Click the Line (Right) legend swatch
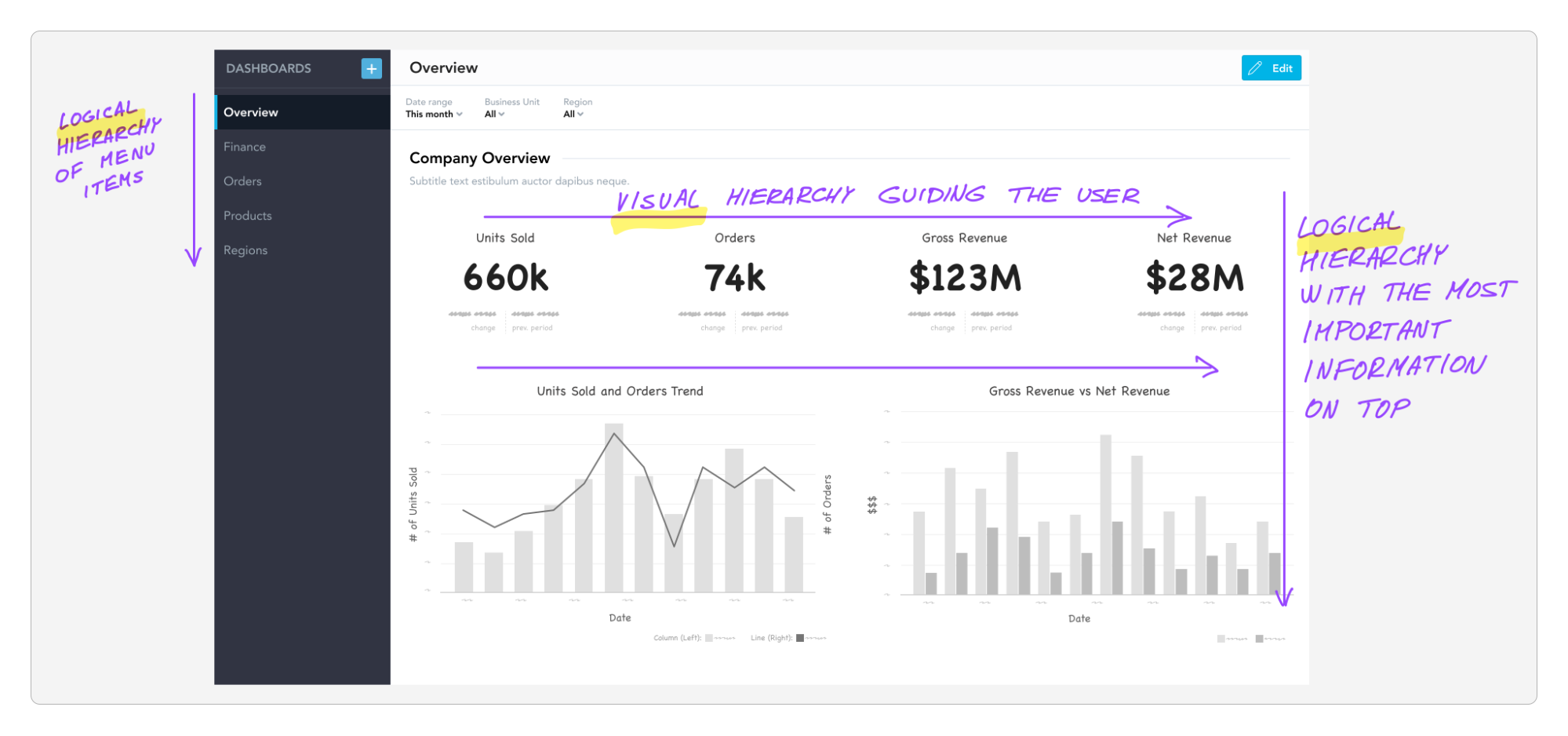The height and width of the screenshot is (736, 1568). [x=800, y=638]
